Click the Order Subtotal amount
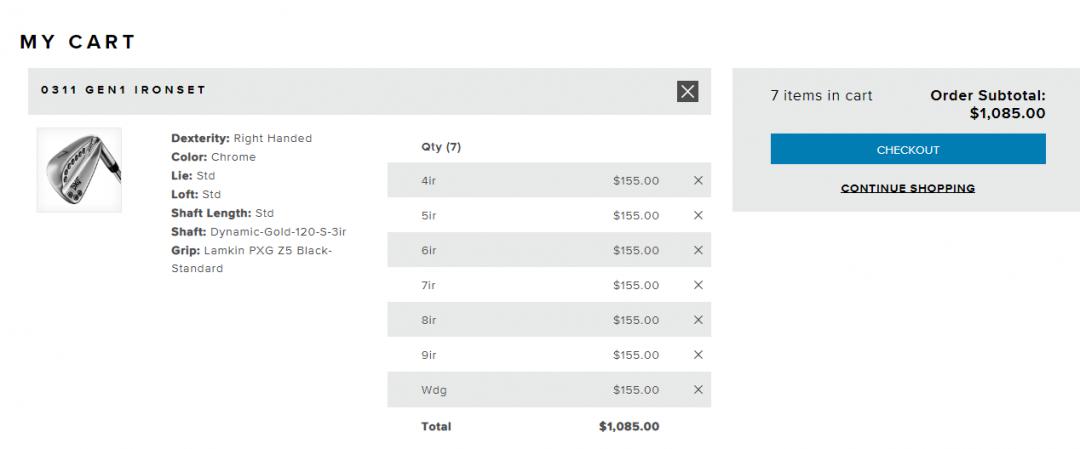The image size is (1080, 449). click(x=1007, y=114)
